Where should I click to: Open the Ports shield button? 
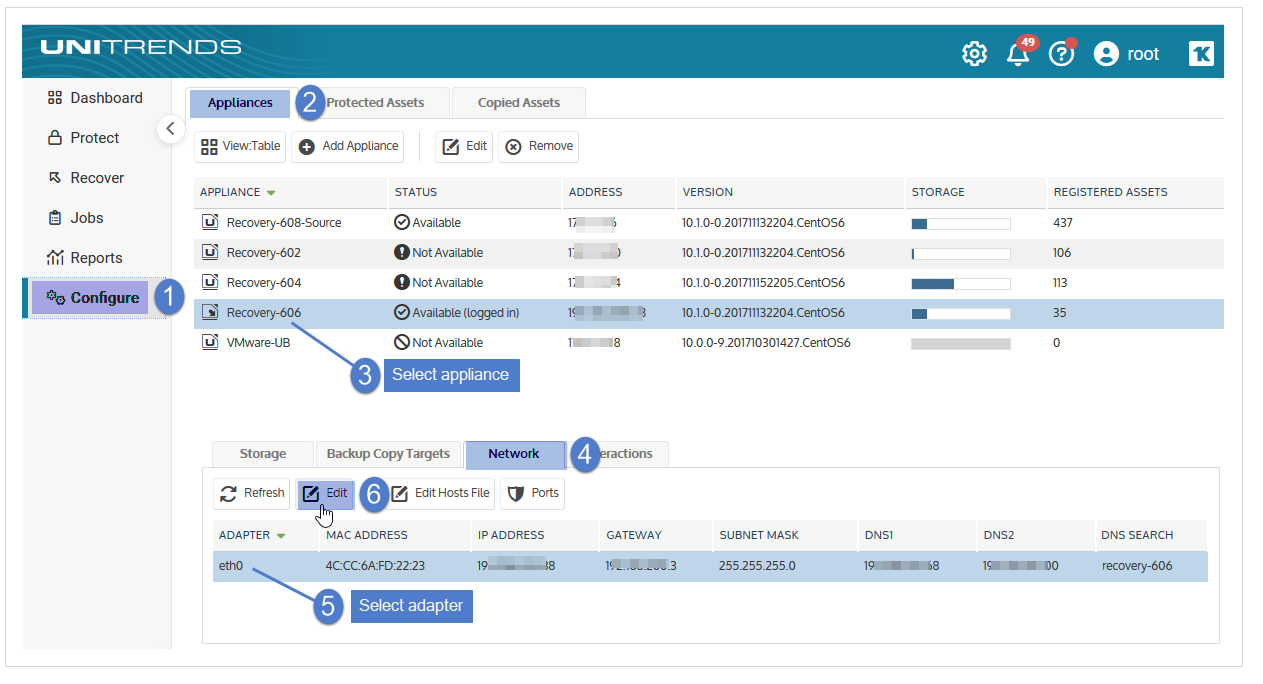click(x=533, y=493)
